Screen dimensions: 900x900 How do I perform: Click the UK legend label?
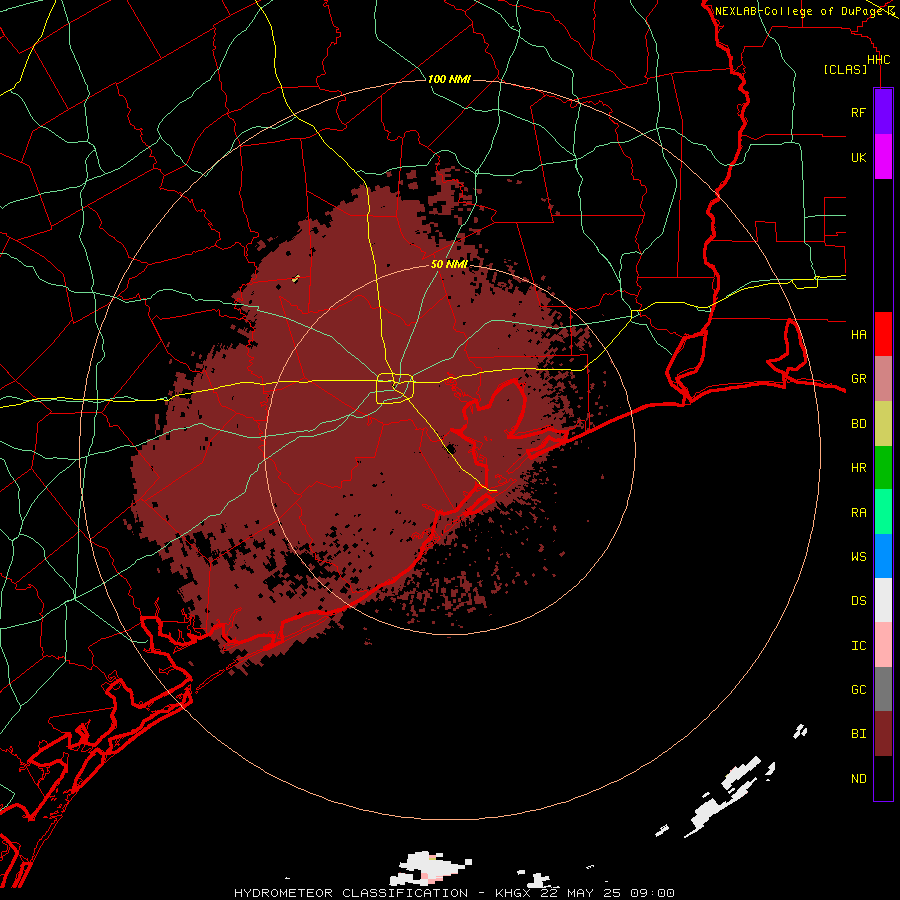[x=858, y=157]
